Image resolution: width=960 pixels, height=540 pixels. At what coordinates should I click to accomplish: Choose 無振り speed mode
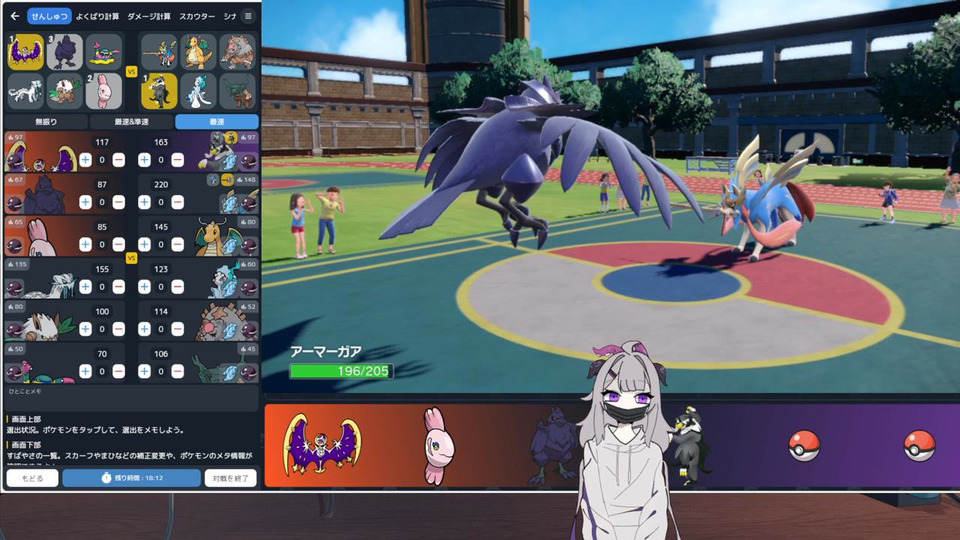pos(45,122)
